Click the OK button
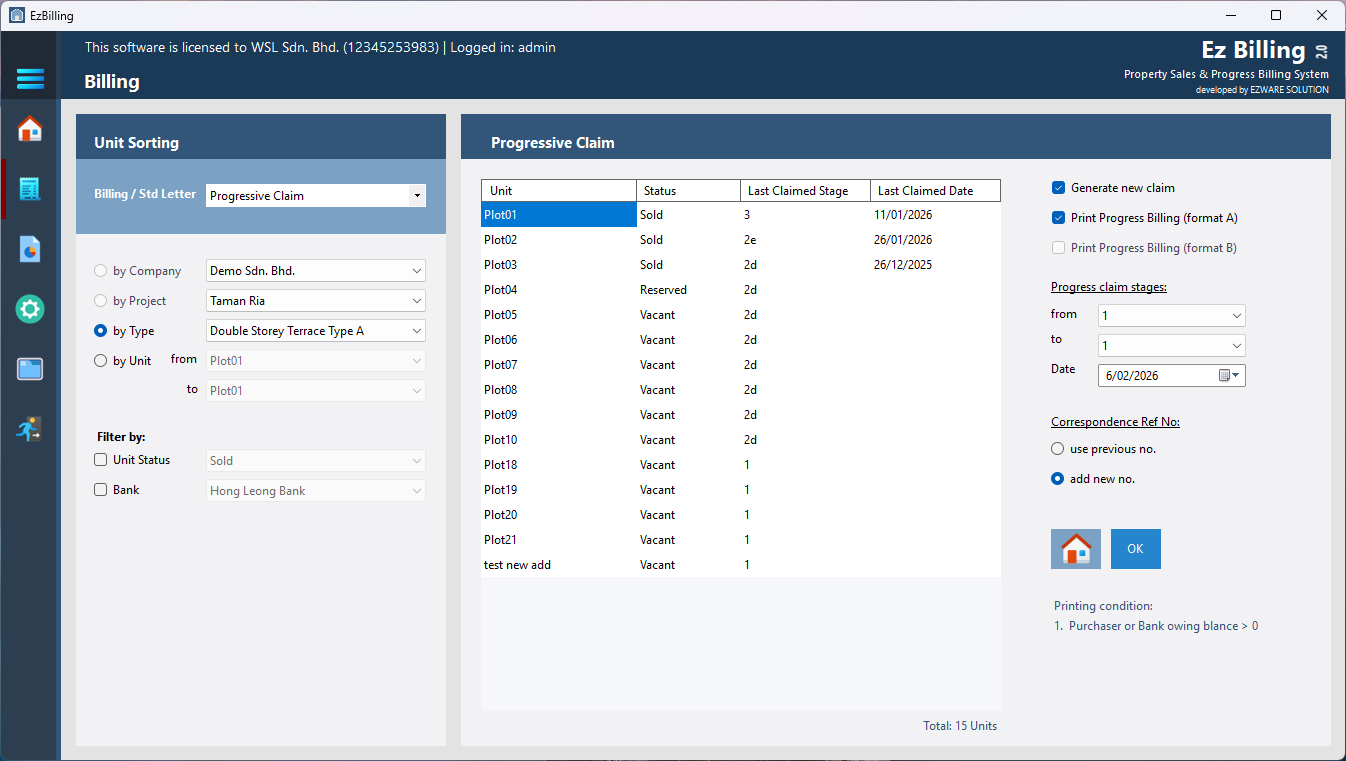Screen dimensions: 1346x761 click(x=1136, y=549)
